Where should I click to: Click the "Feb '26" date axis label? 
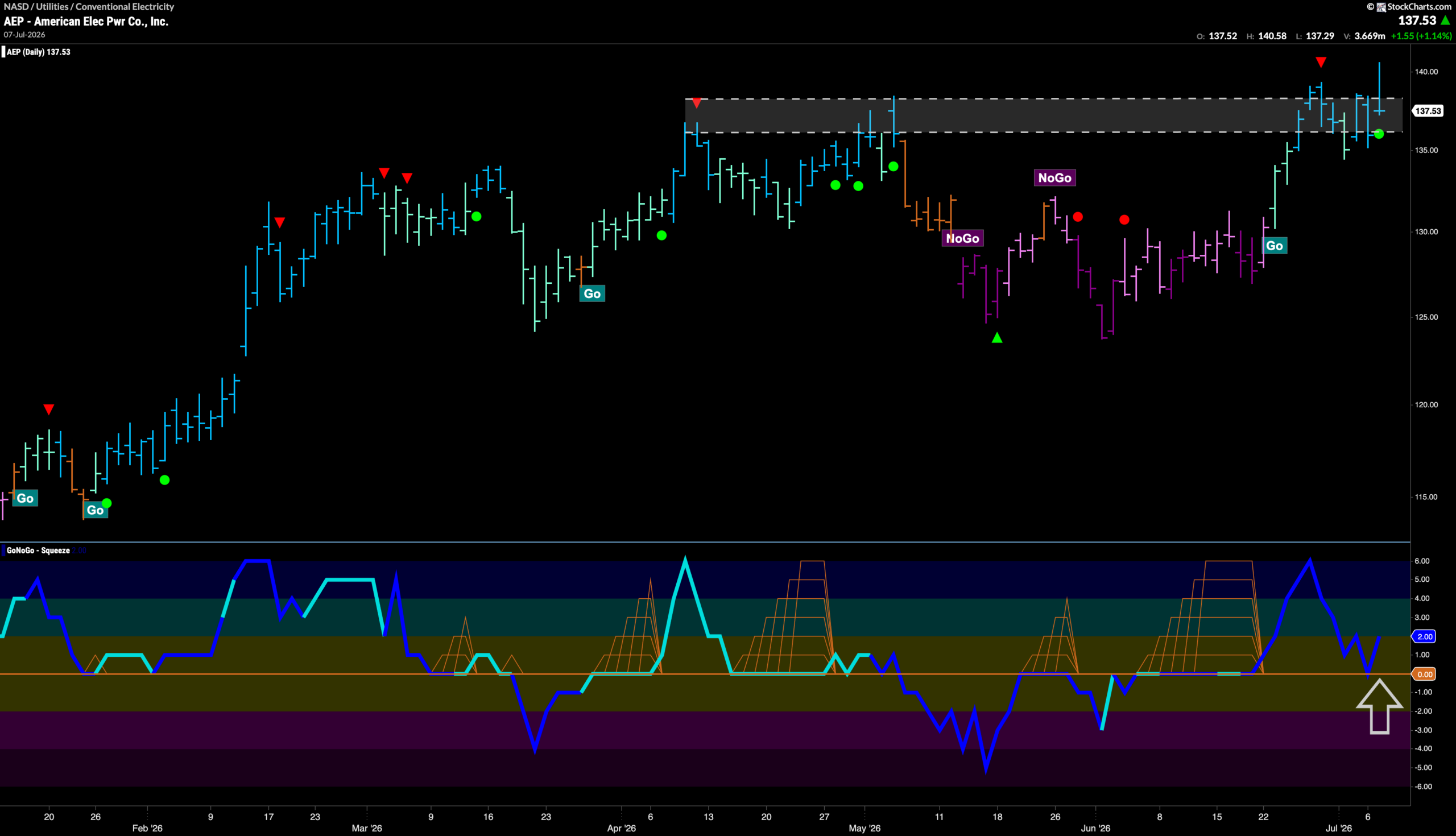(147, 828)
